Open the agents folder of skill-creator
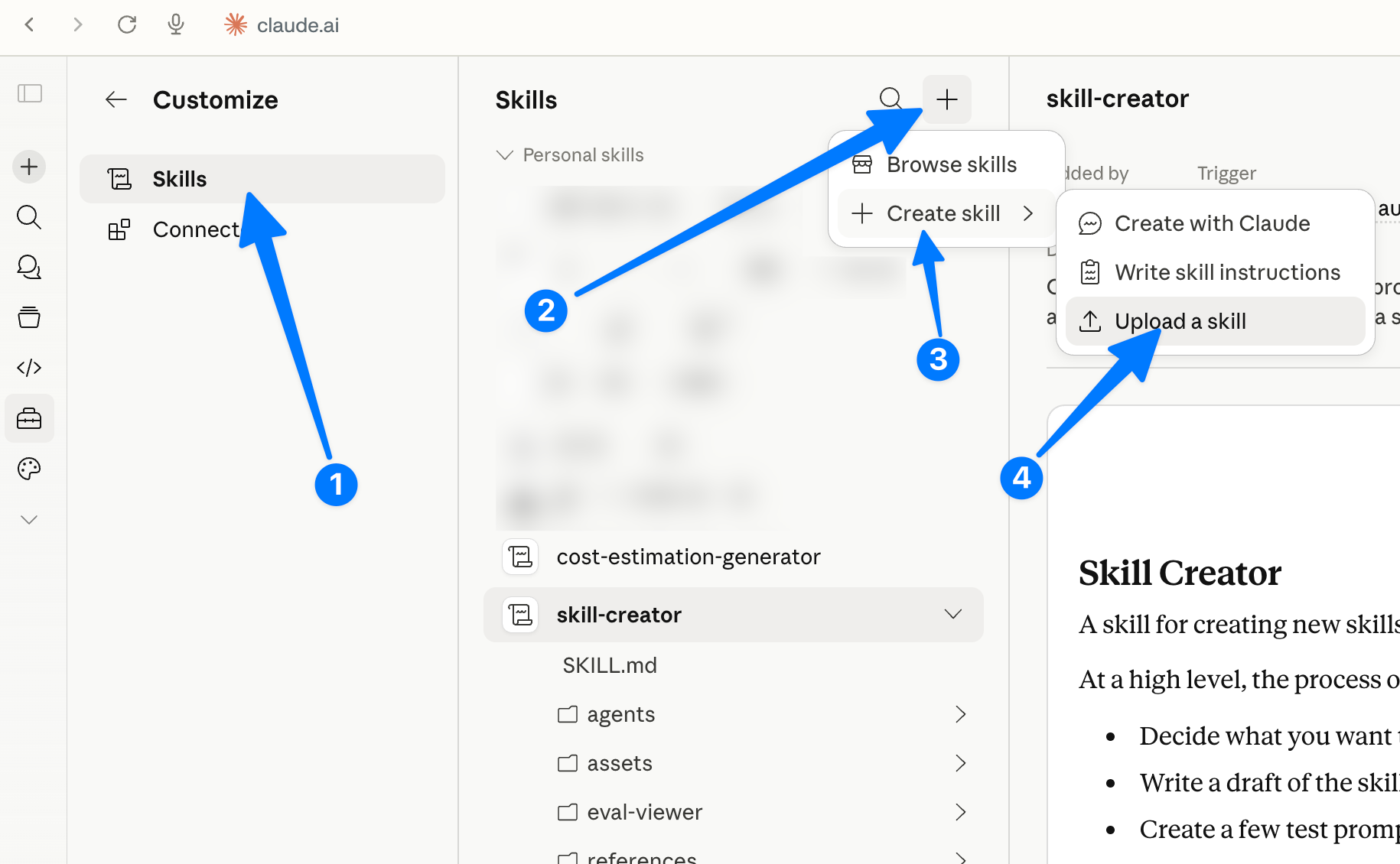This screenshot has height=864, width=1400. (x=620, y=713)
